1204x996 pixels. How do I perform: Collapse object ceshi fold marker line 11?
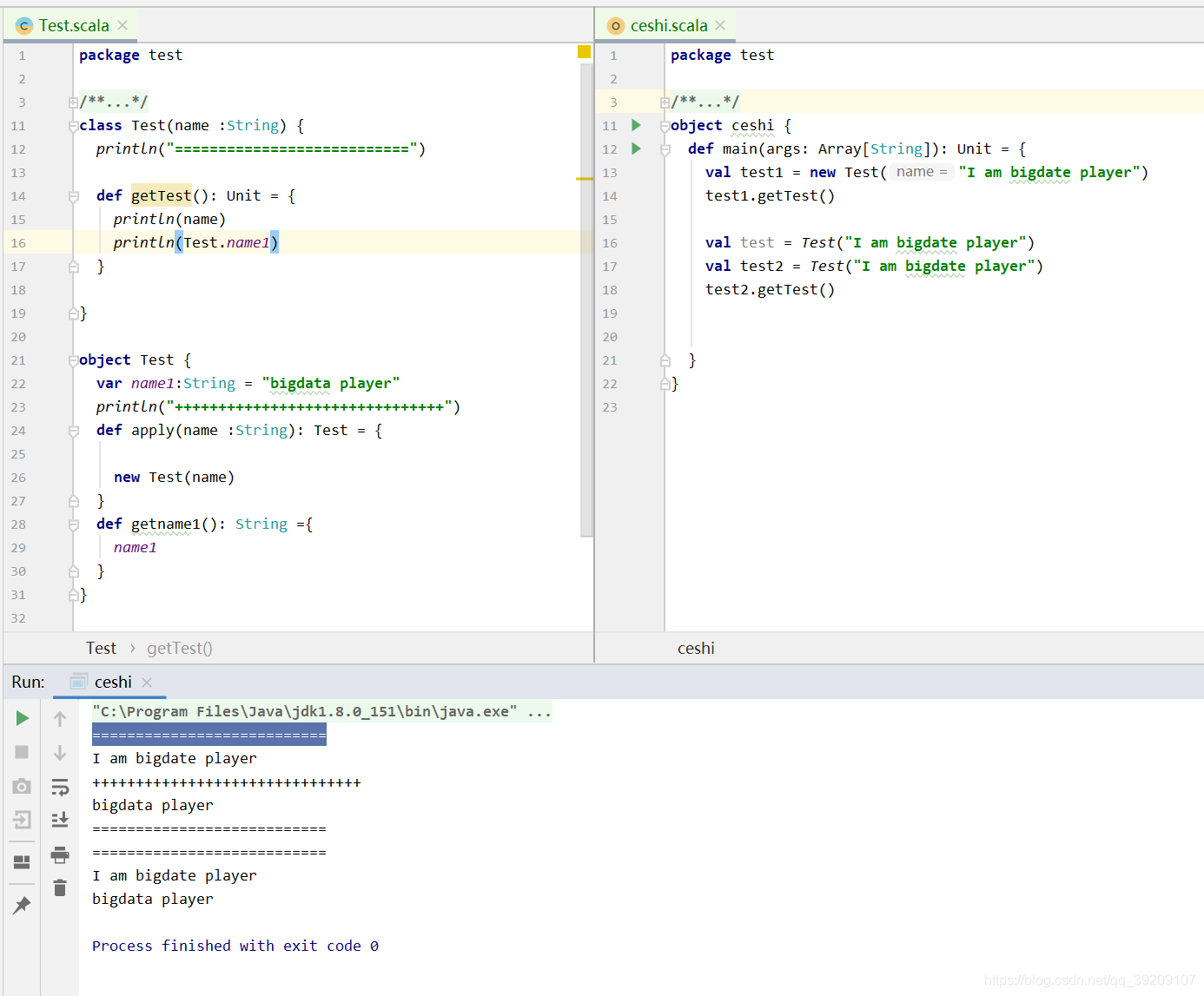665,126
